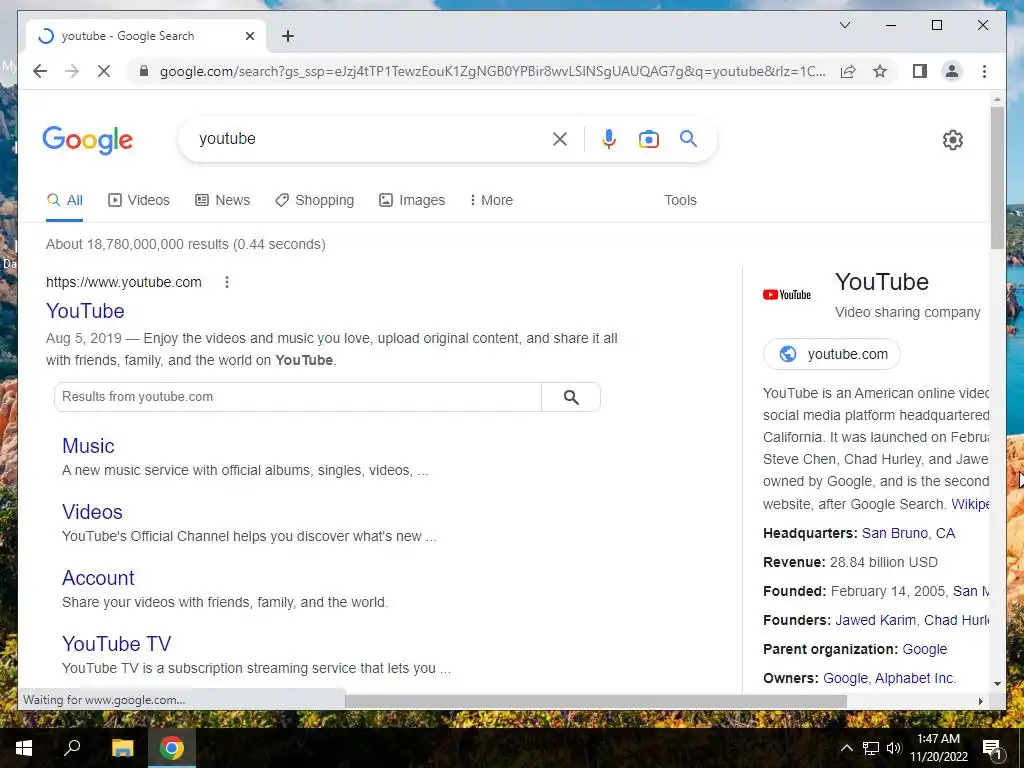
Task: Open the Videos sitelink
Action: click(92, 512)
